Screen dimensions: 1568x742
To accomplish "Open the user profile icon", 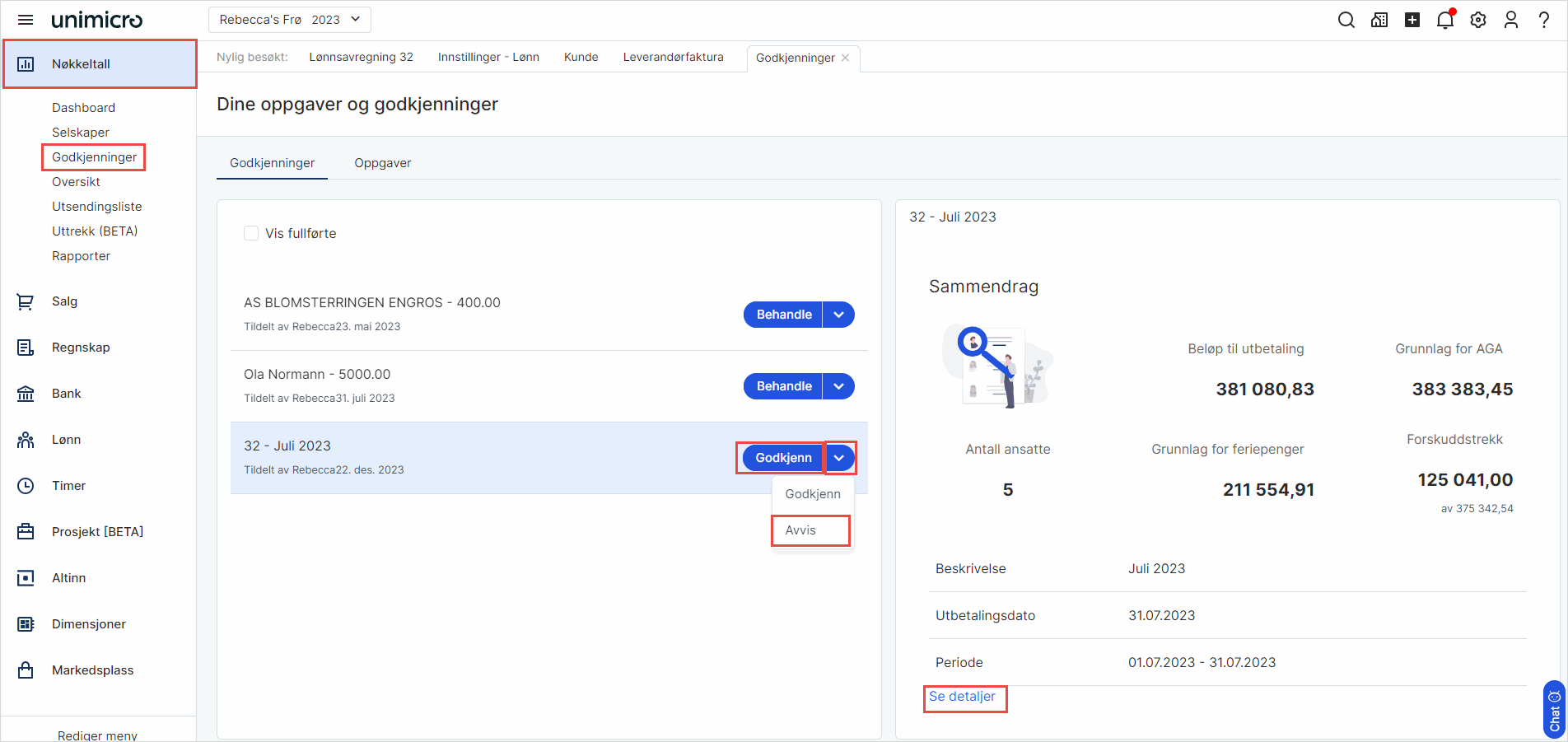I will pyautogui.click(x=1511, y=20).
